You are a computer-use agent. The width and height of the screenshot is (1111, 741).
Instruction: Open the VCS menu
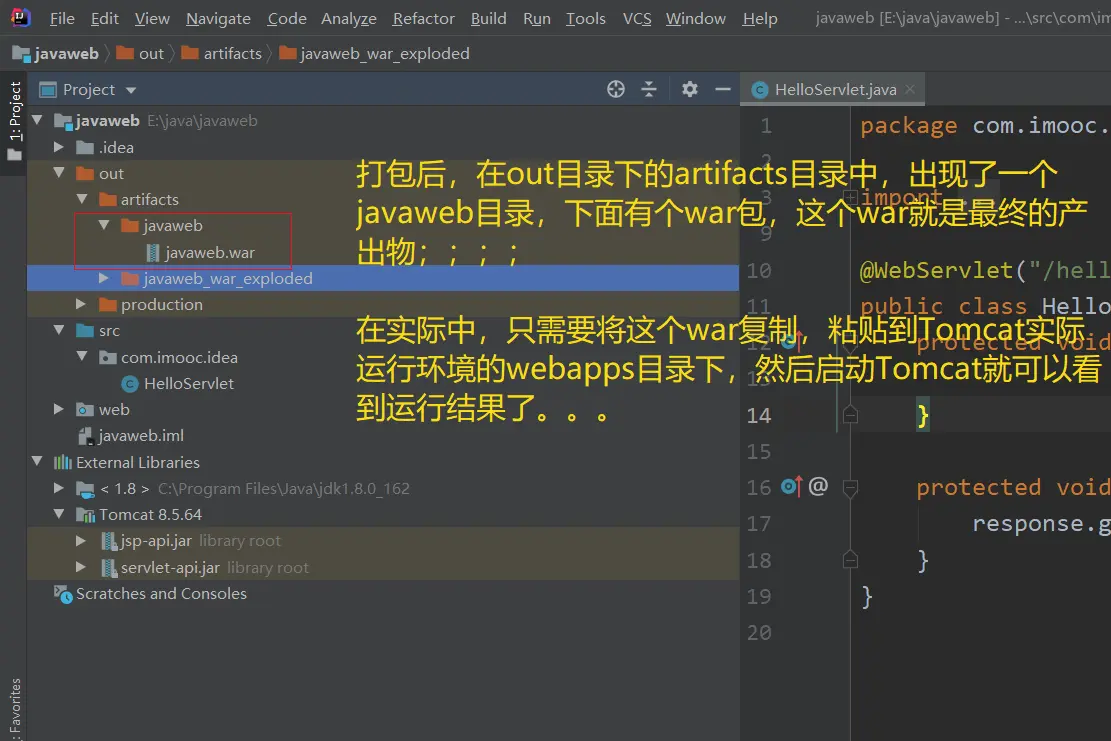[x=637, y=18]
